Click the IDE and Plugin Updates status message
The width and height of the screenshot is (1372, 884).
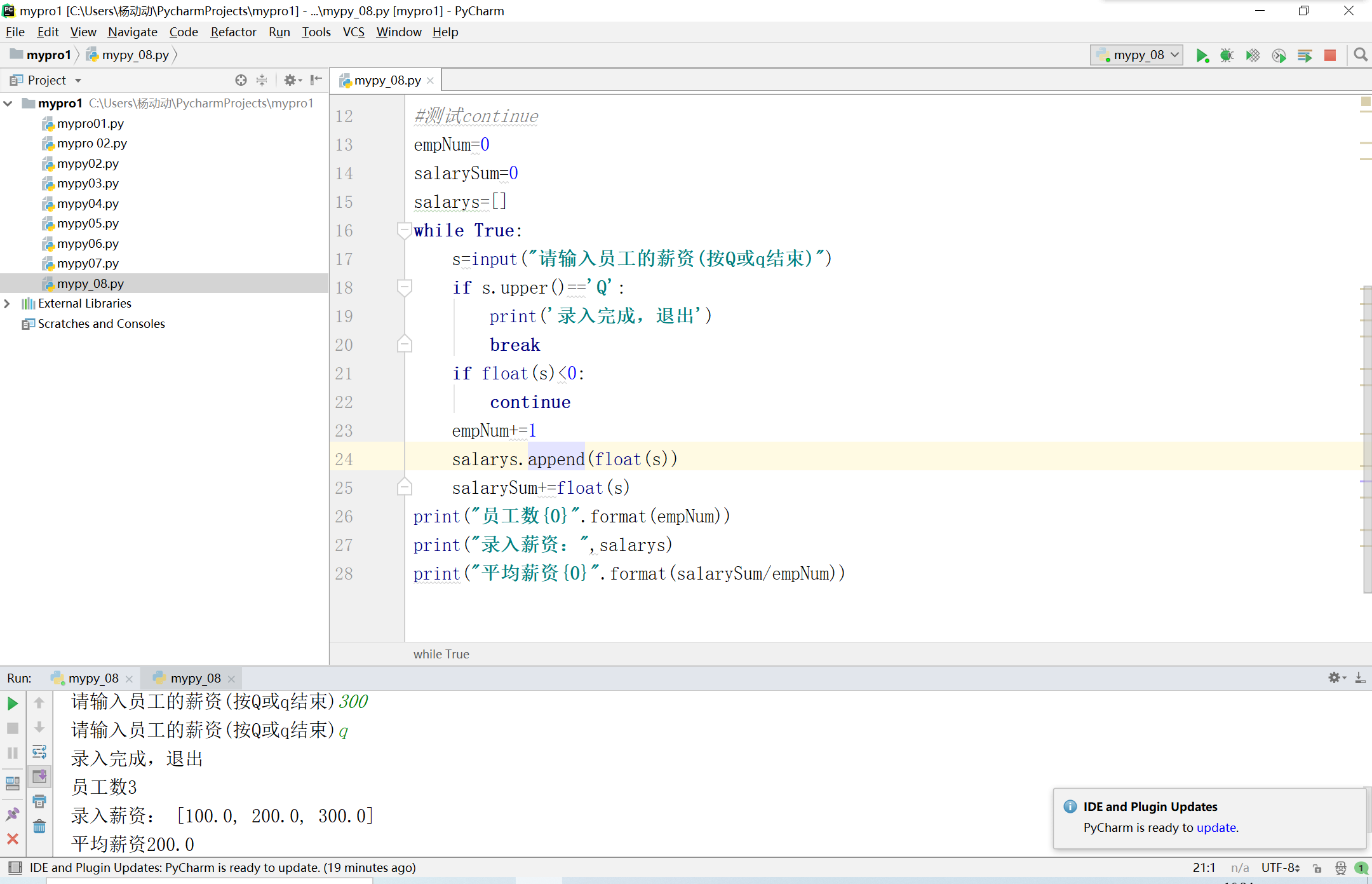[x=222, y=867]
